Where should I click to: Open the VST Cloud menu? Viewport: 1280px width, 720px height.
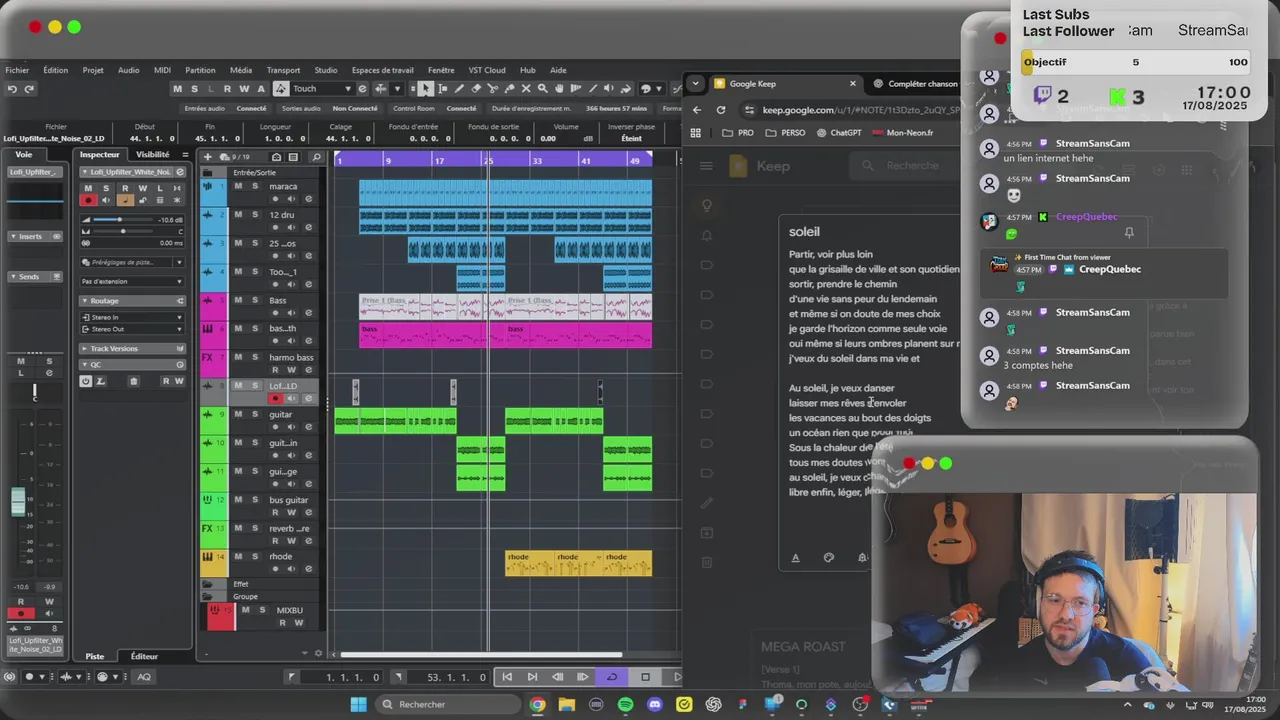point(487,70)
